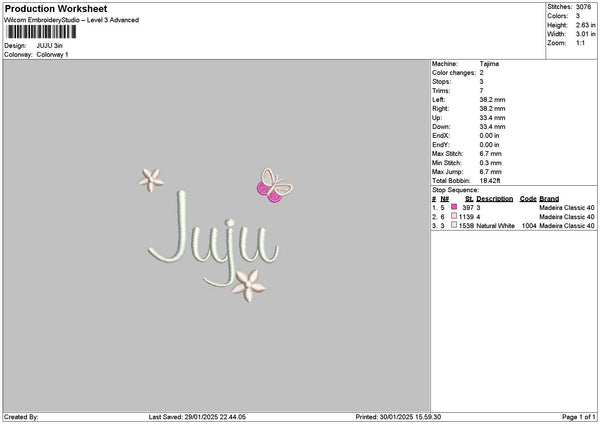600x424 pixels.
Task: Click the 'Down:' row value 33.4 mm
Action: click(x=492, y=127)
